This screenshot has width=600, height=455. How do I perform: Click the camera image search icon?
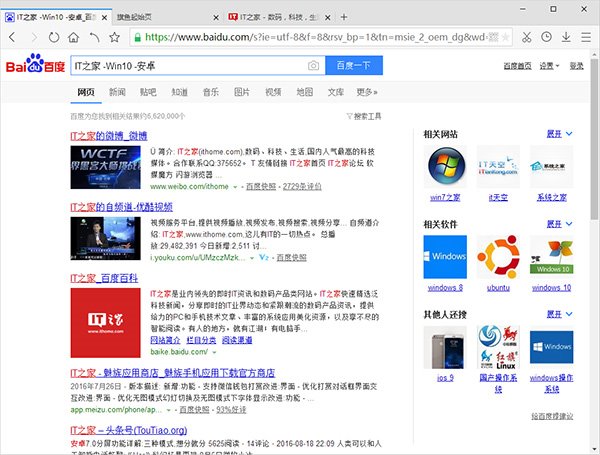(313, 66)
